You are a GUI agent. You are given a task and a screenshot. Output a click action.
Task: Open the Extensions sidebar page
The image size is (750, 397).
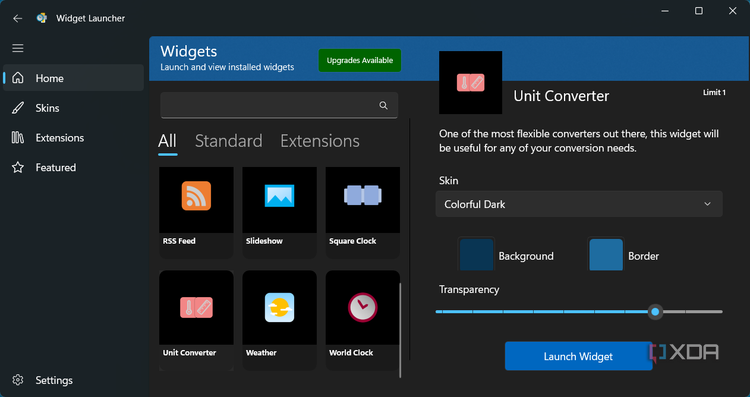(73, 138)
